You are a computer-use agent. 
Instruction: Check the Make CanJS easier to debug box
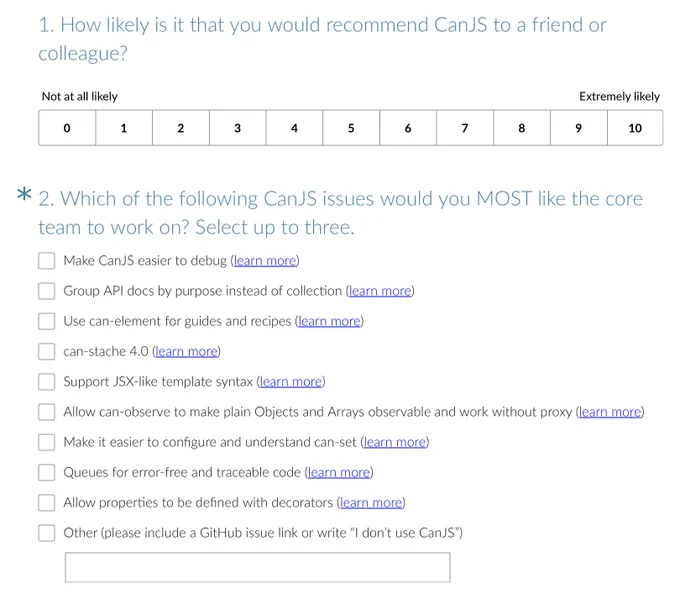[46, 261]
